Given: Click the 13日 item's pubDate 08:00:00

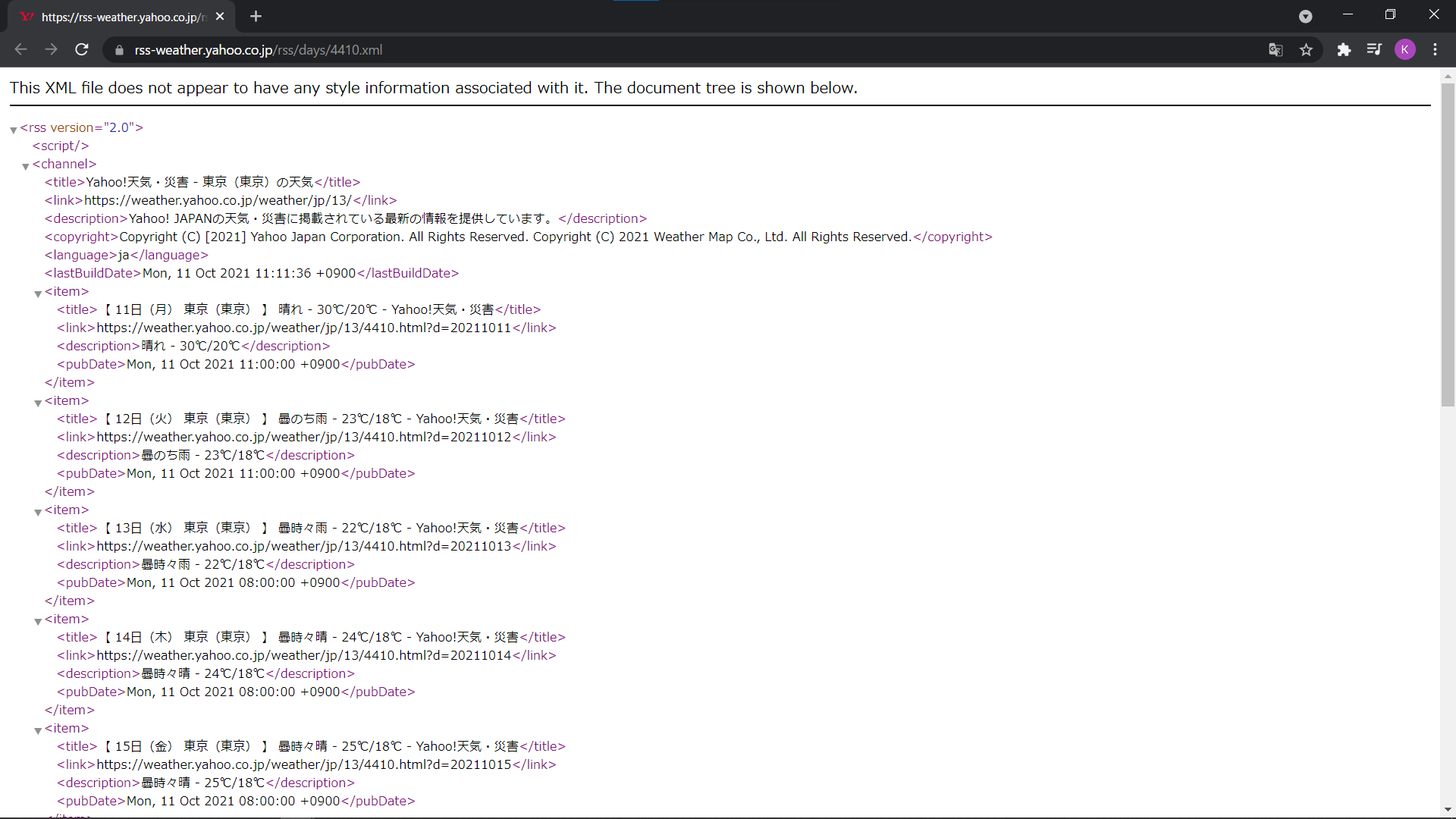Looking at the screenshot, I should (234, 582).
